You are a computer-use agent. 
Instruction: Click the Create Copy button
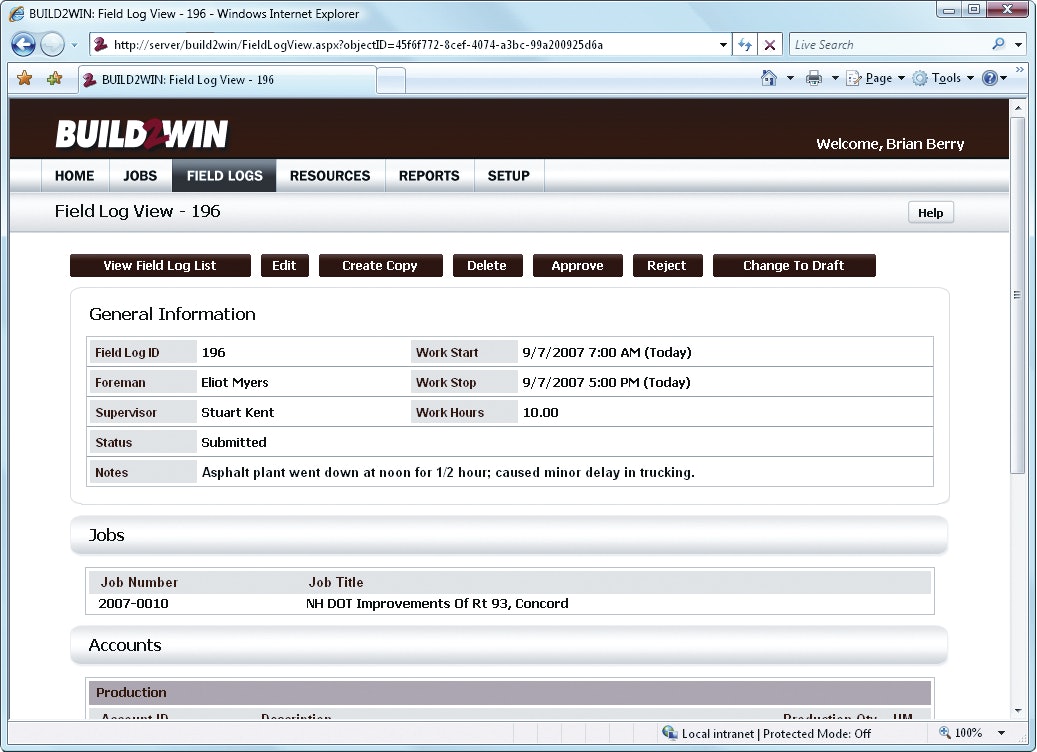380,265
